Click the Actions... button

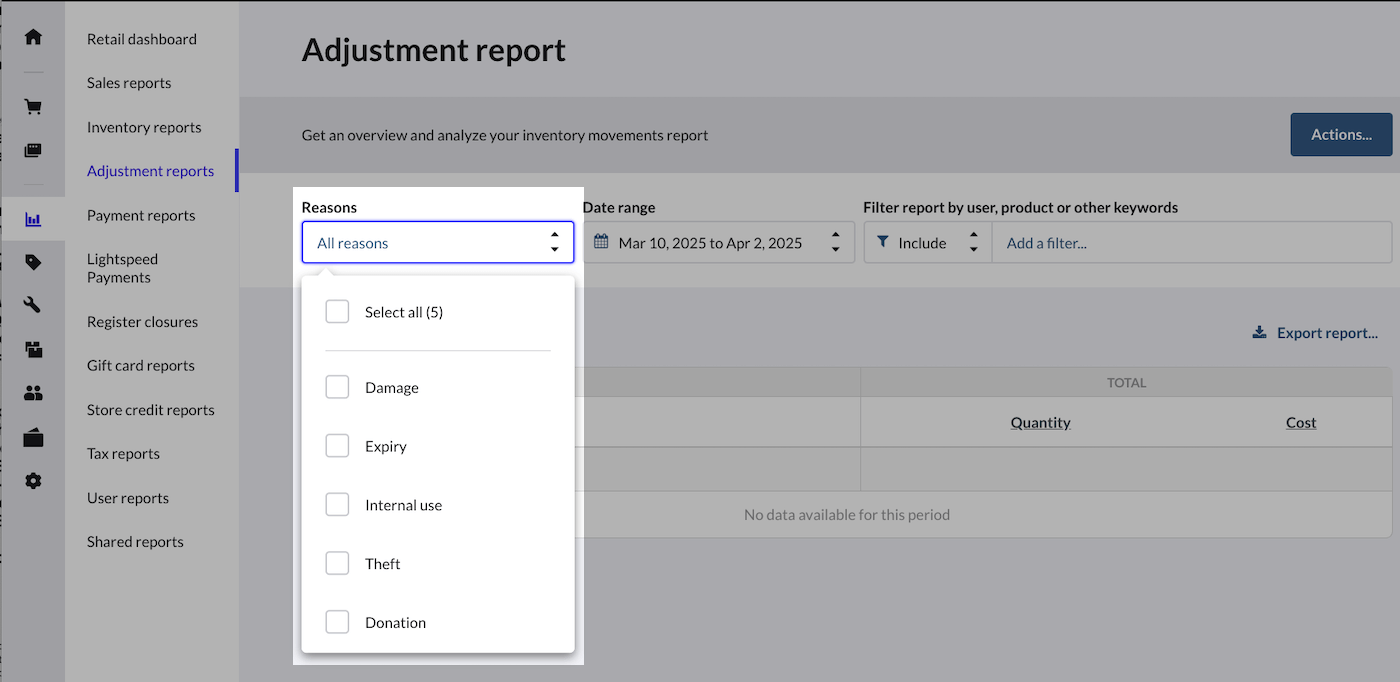1340,134
